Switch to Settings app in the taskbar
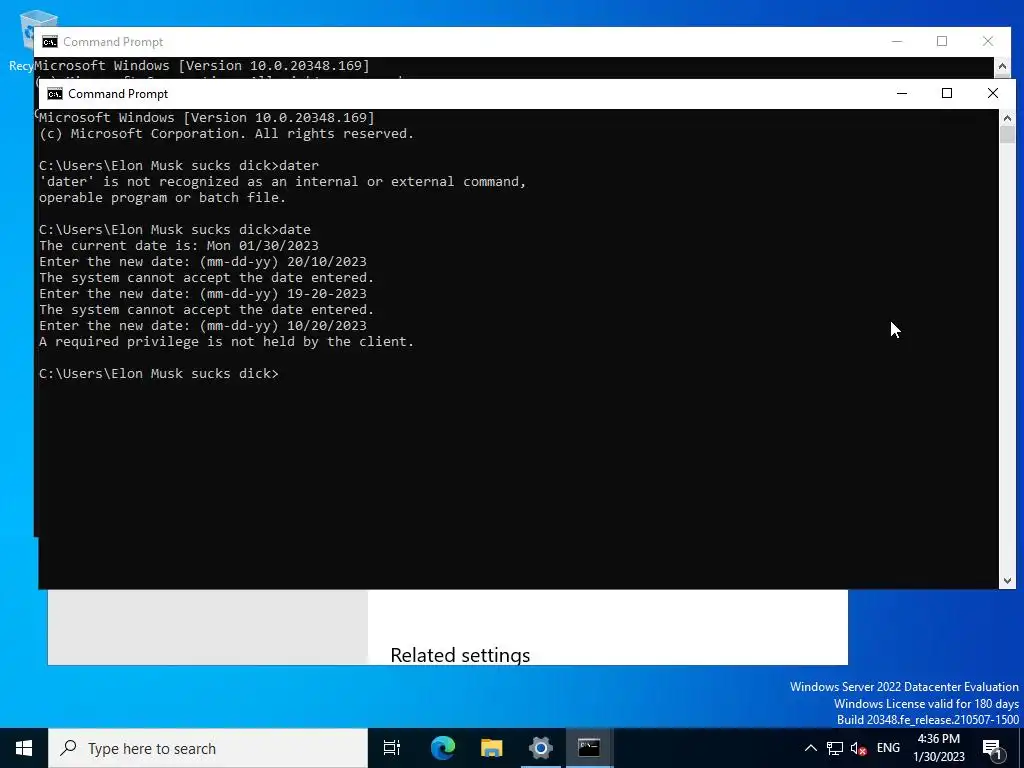 [x=541, y=748]
